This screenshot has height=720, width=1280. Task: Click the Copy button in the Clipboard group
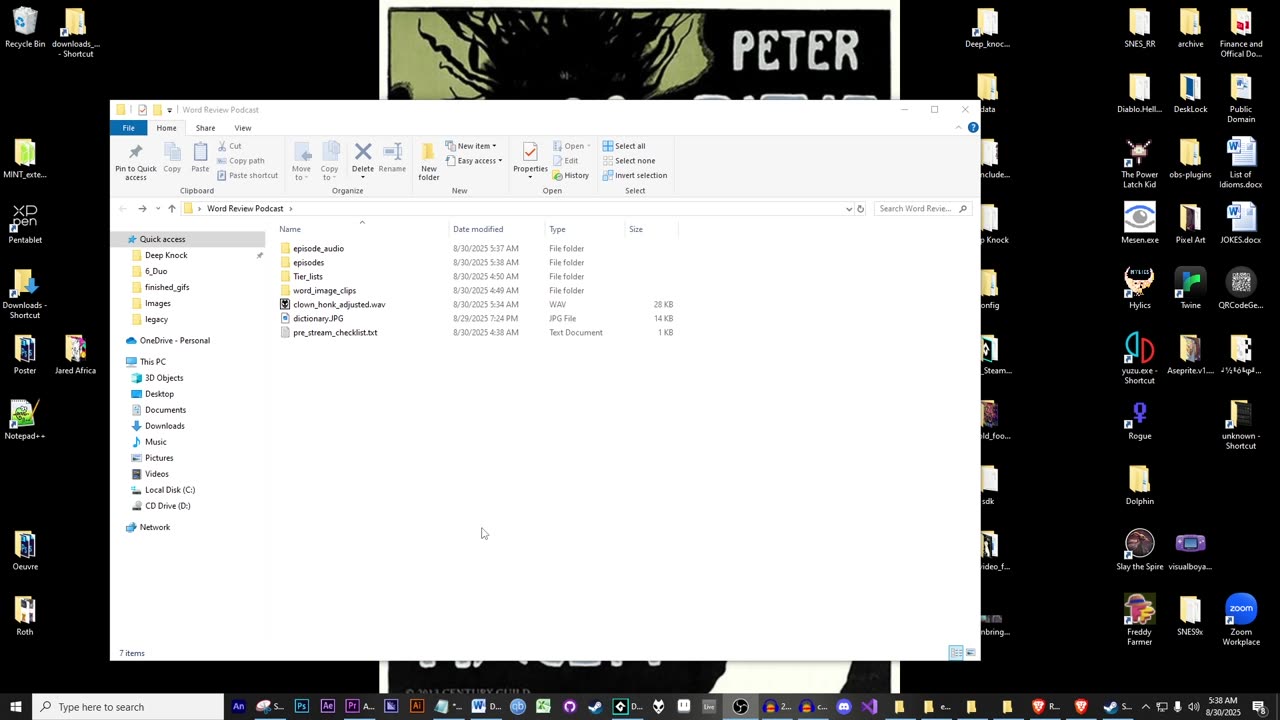pos(172,157)
